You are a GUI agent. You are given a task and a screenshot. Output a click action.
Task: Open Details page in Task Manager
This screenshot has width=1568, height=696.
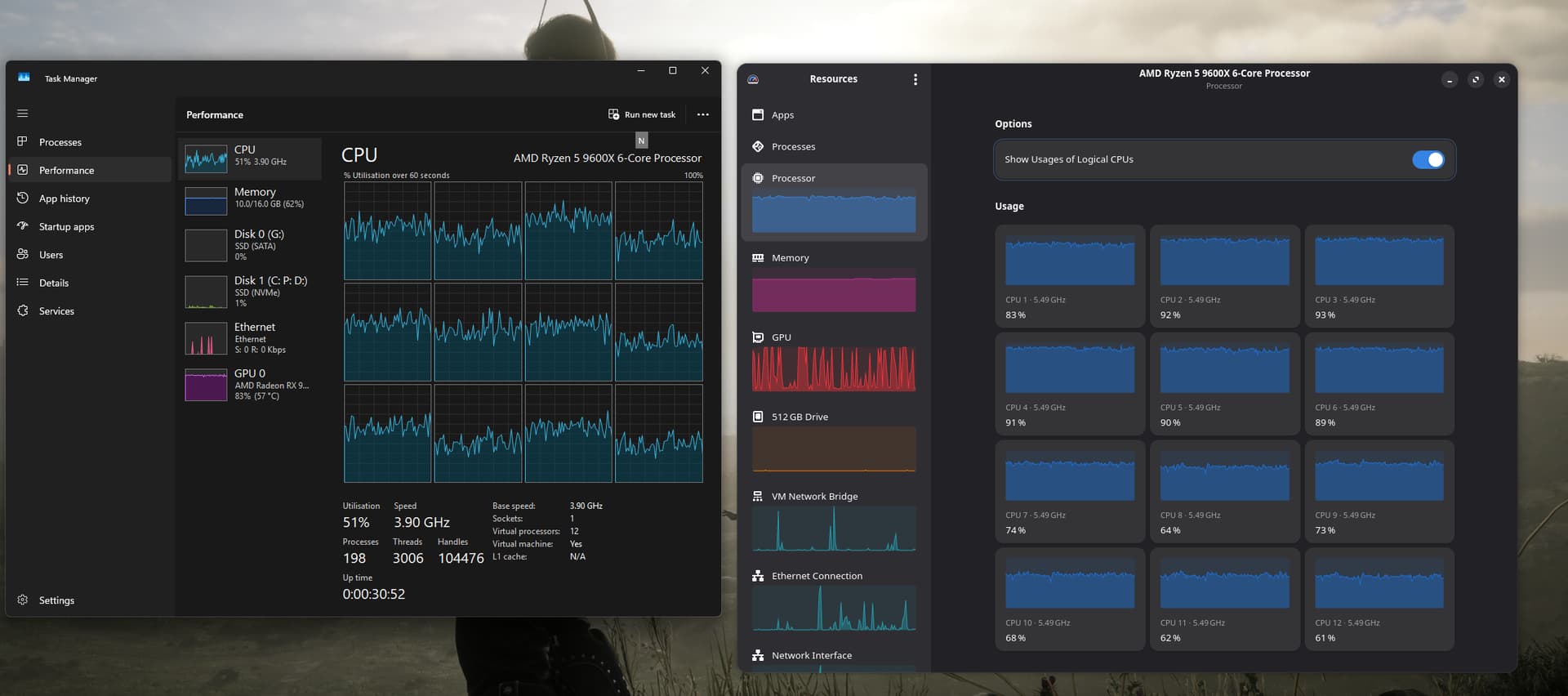[x=54, y=283]
